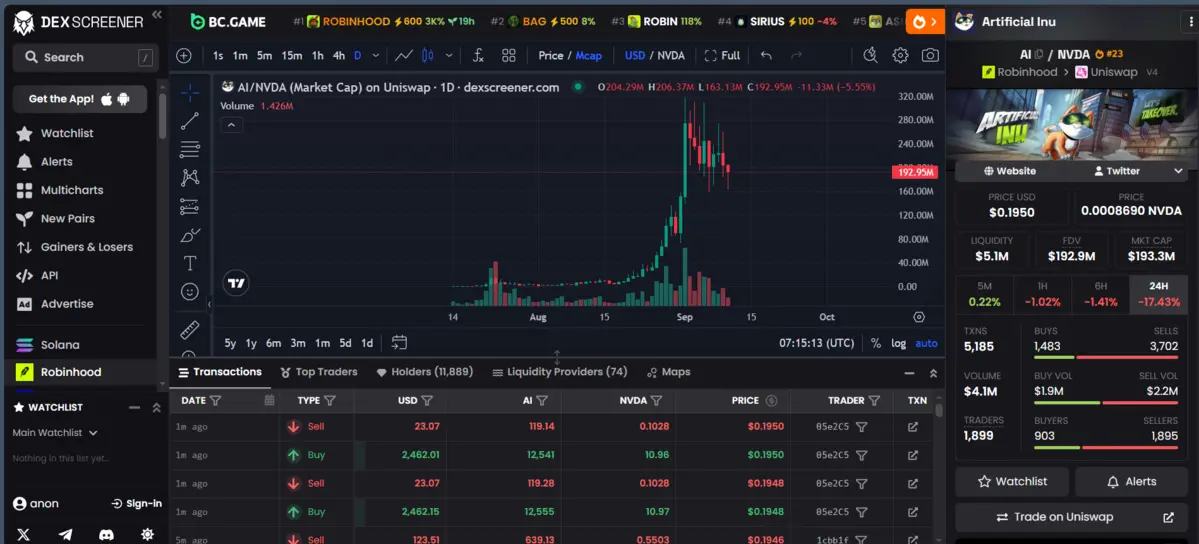Open the X (Twitter) social link
Screen dimensions: 1199x544
point(24,535)
